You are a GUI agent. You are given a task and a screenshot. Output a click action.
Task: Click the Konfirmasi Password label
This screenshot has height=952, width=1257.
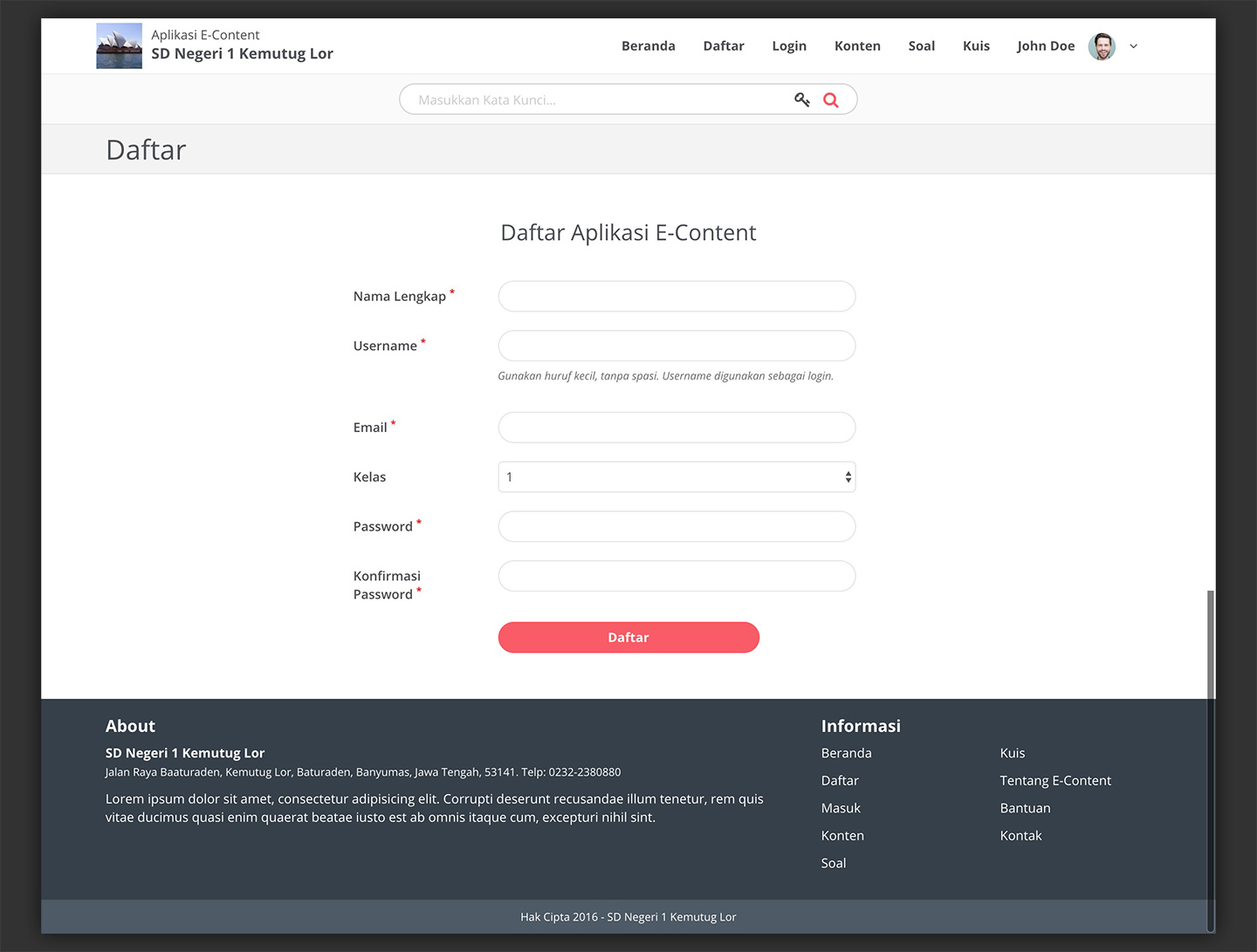click(x=387, y=586)
